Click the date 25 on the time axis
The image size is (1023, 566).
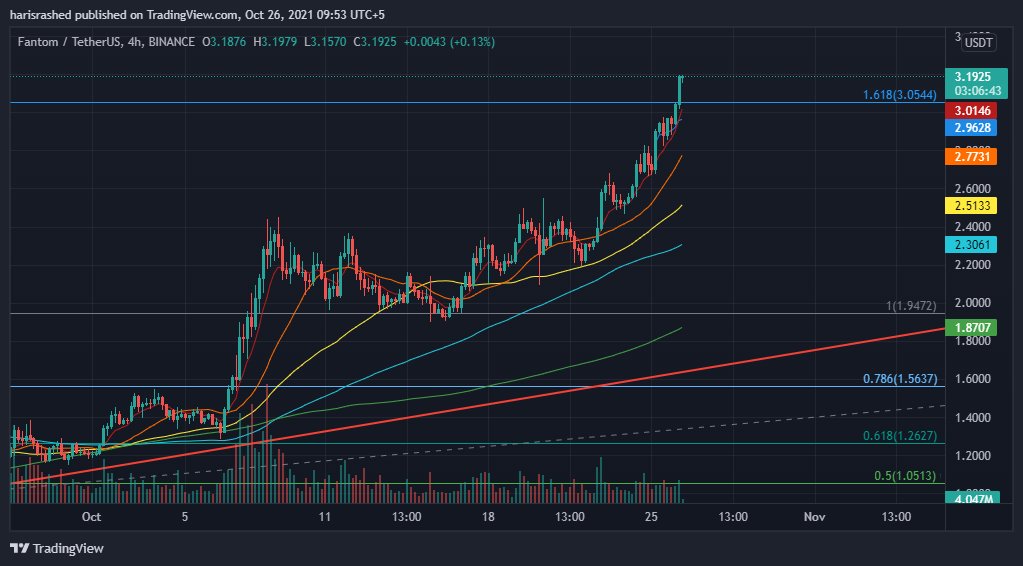pos(651,518)
